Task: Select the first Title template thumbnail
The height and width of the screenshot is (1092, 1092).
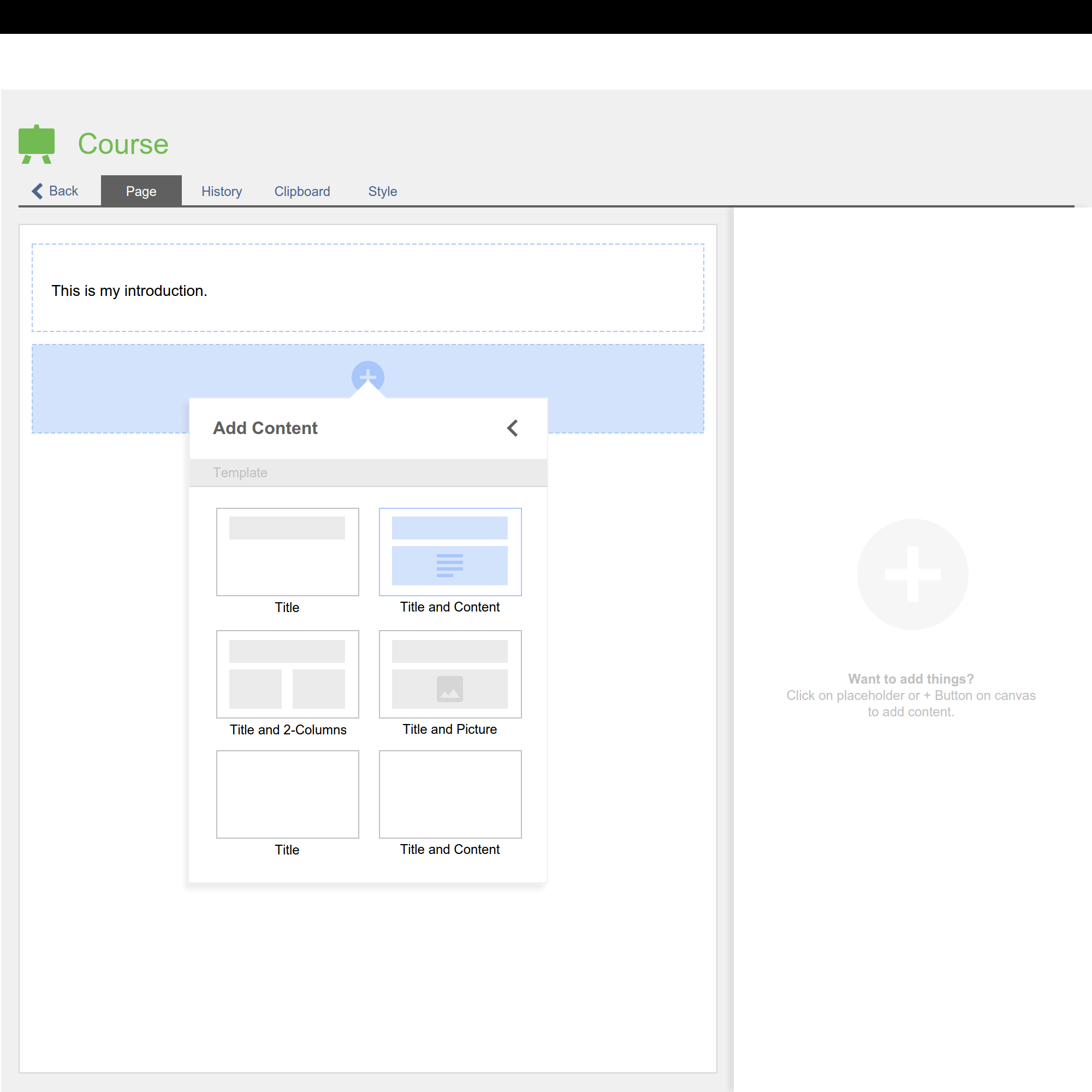Action: pyautogui.click(x=287, y=551)
